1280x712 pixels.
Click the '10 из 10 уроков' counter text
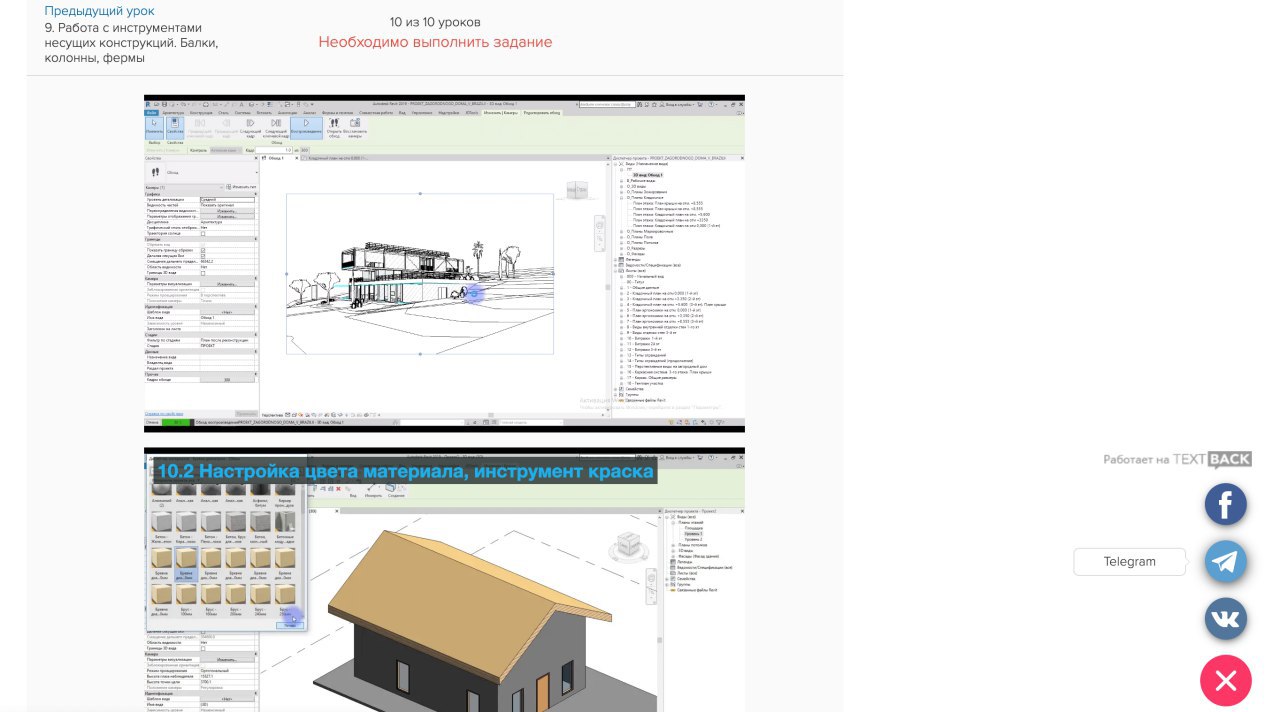coord(435,22)
